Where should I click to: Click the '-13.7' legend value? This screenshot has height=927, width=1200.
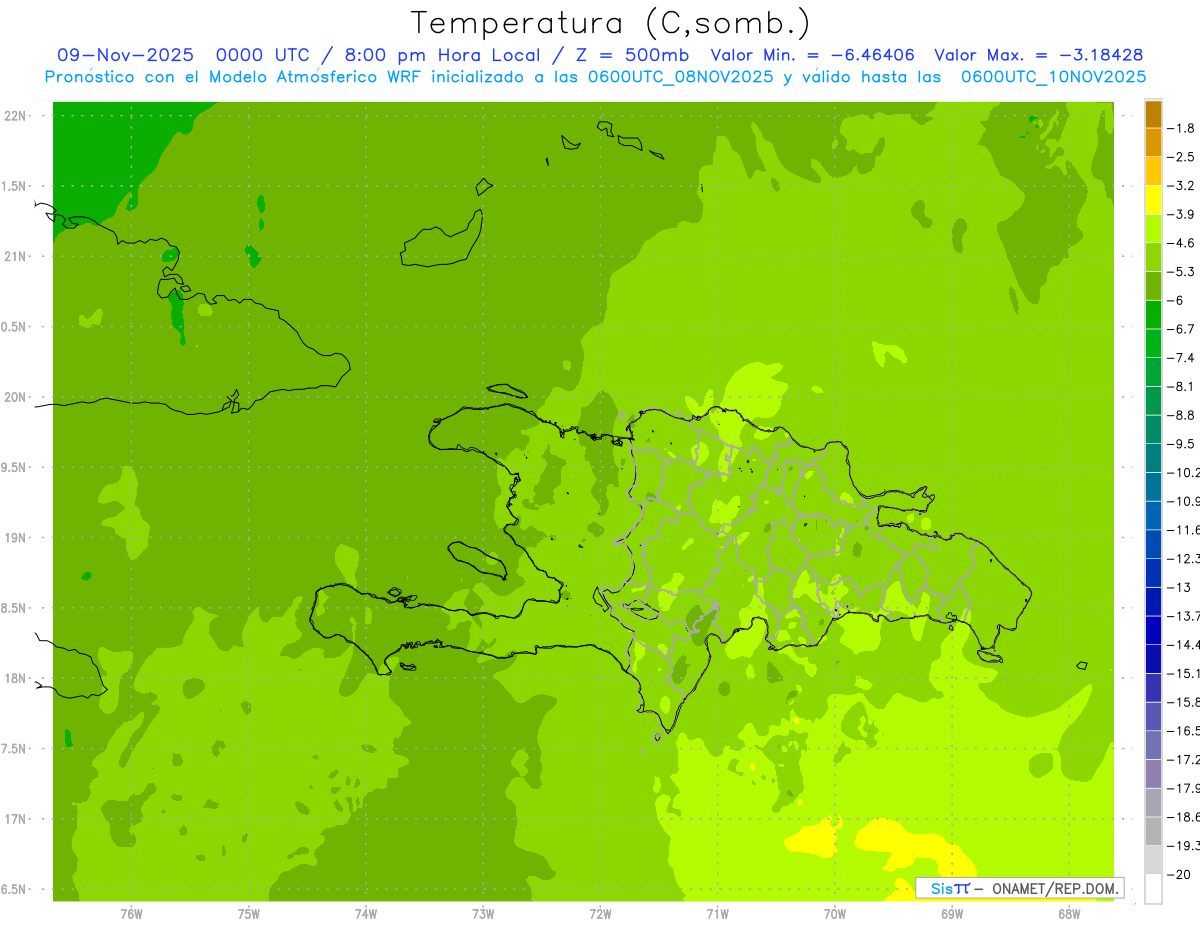1185,616
